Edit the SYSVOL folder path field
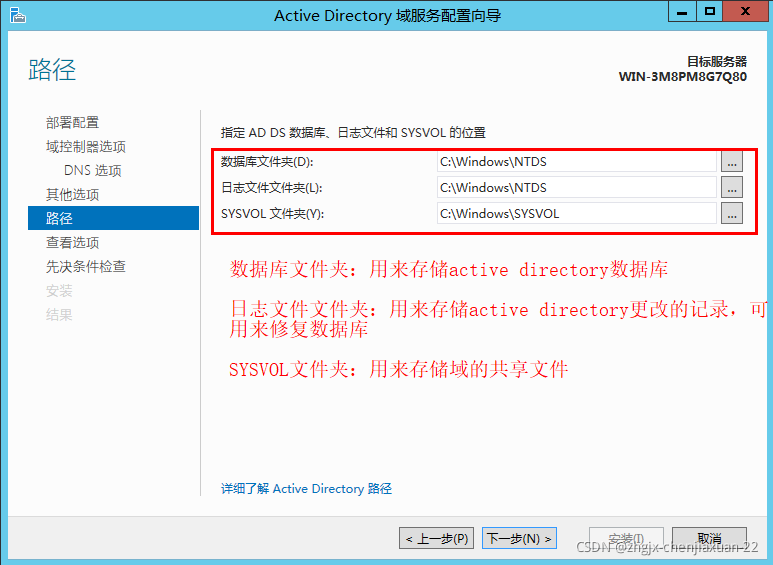The image size is (773, 565). pos(576,214)
